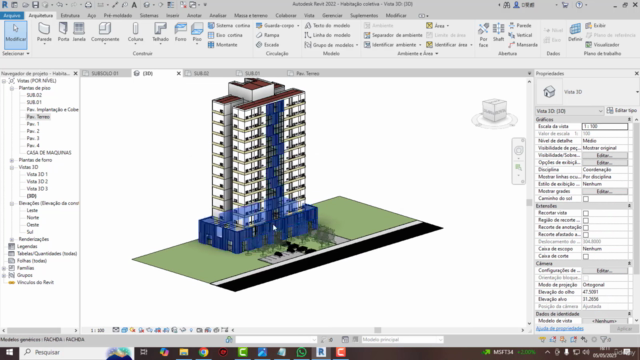The width and height of the screenshot is (640, 360).
Task: Select the Coluna column tool
Action: click(135, 33)
